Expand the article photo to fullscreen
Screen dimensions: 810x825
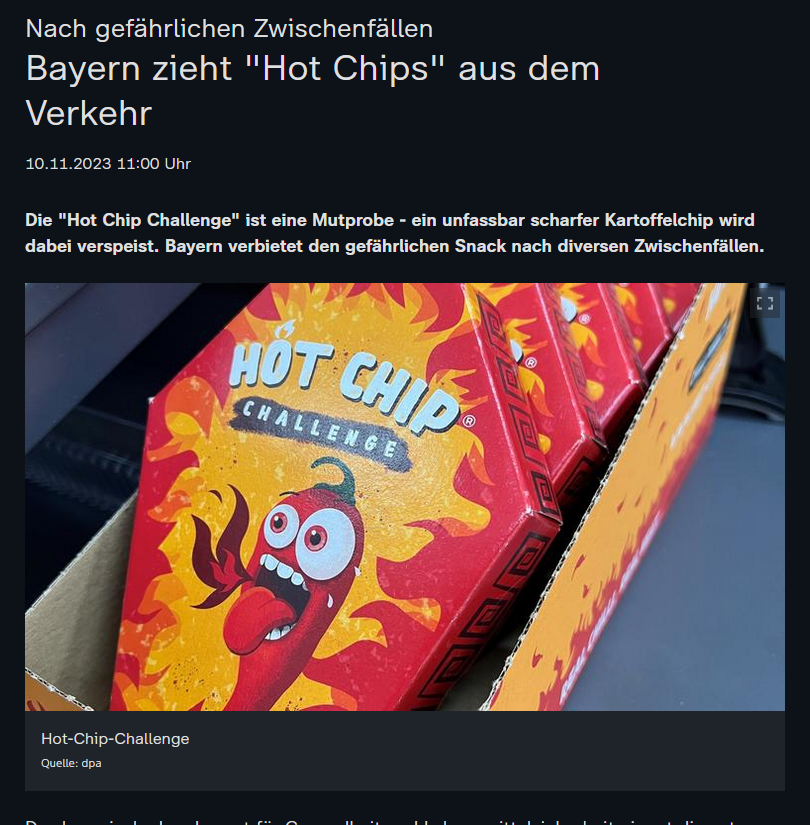pyautogui.click(x=765, y=303)
